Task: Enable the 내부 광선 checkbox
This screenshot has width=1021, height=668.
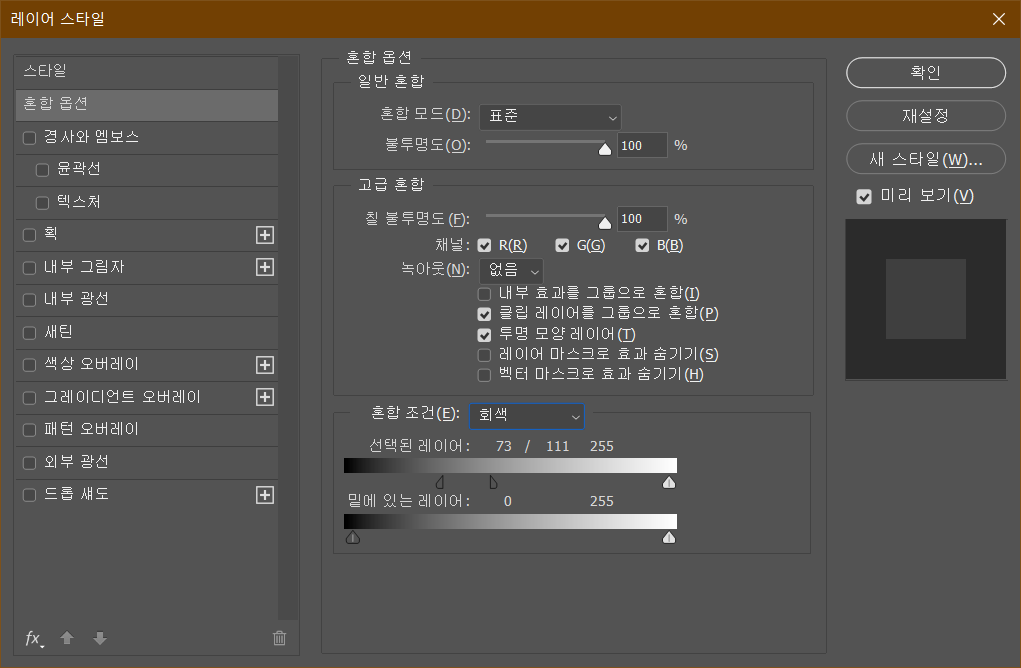Action: (29, 300)
